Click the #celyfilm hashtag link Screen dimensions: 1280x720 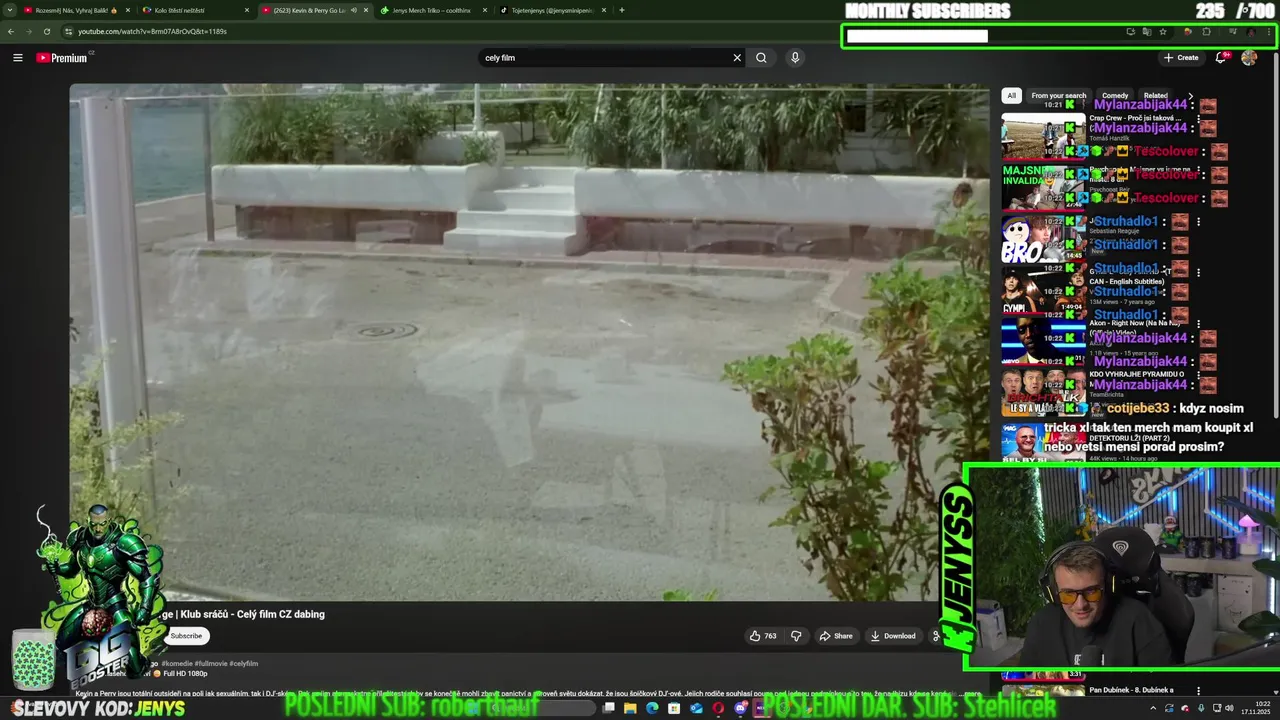click(244, 664)
